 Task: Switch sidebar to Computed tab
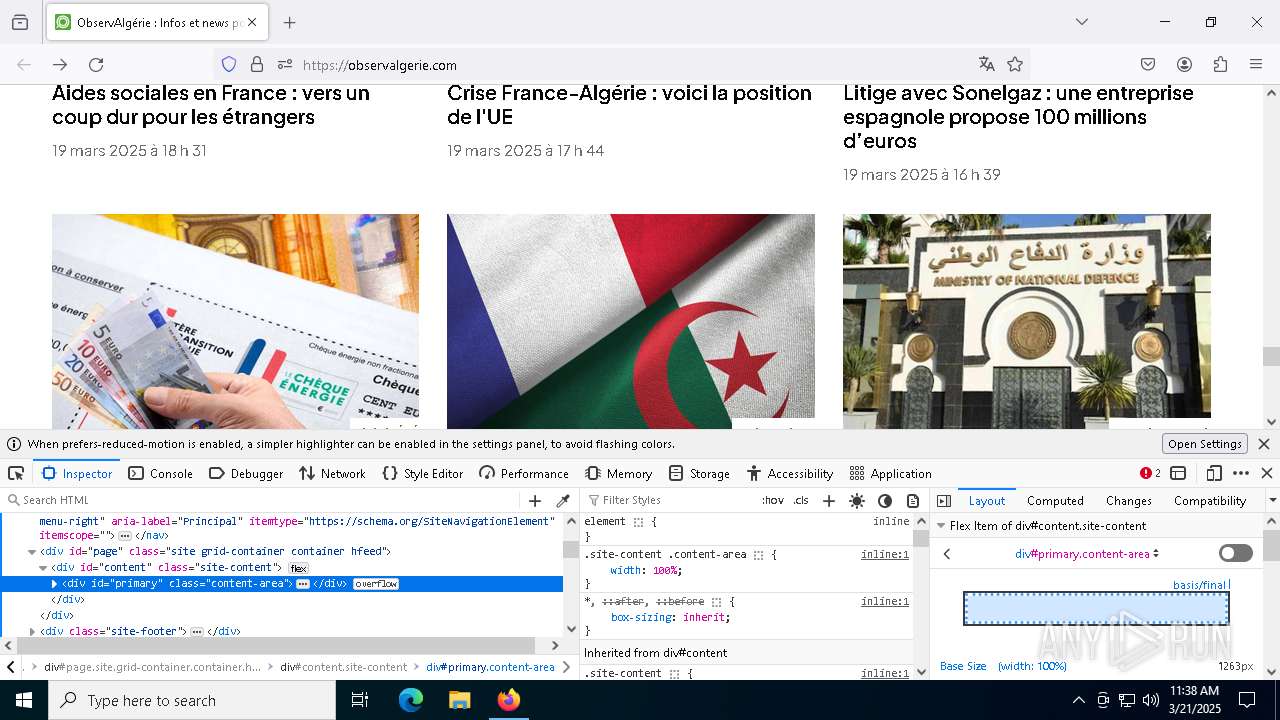[1055, 501]
